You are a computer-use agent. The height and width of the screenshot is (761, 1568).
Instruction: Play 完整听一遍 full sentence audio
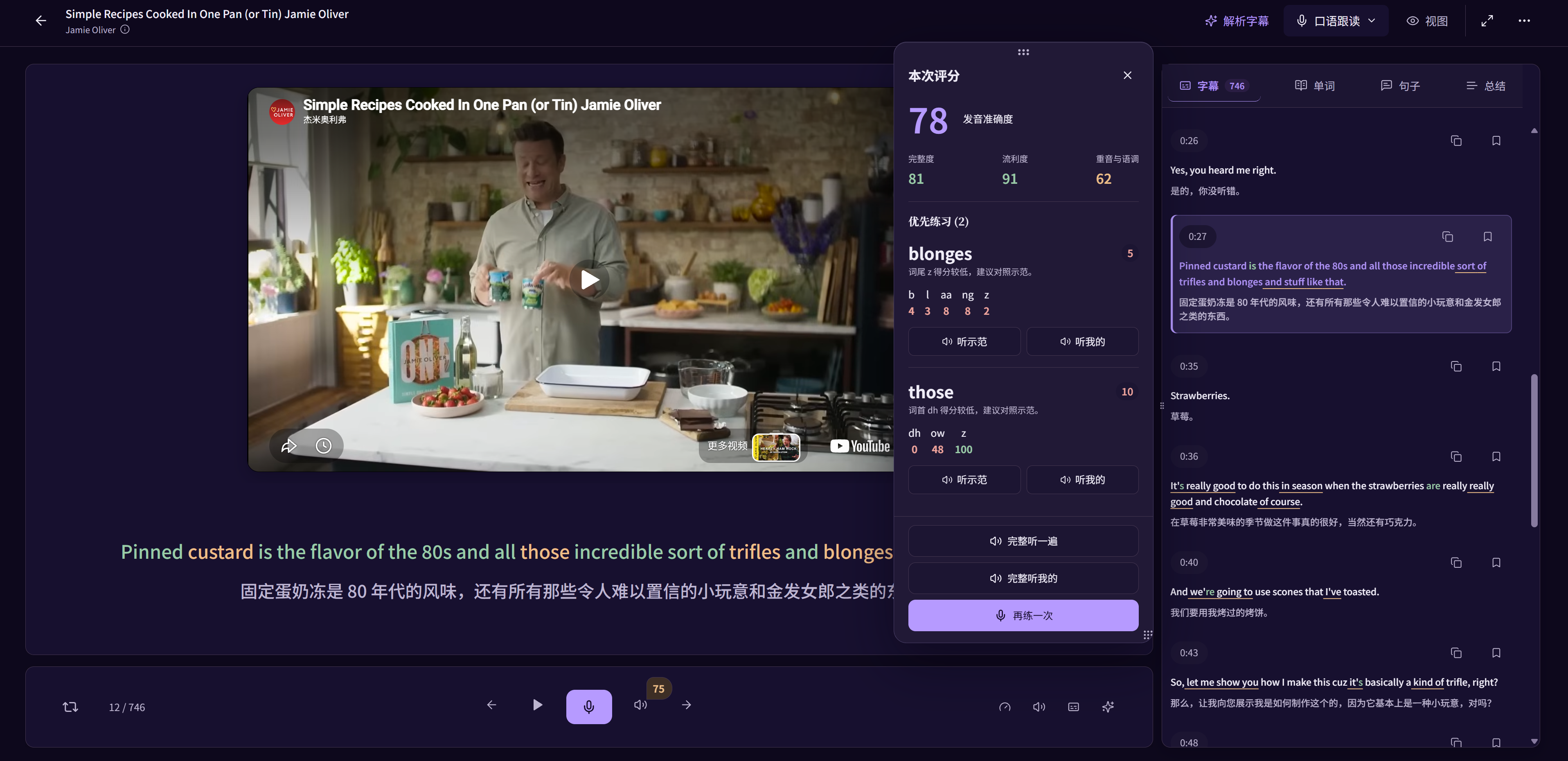pos(1023,541)
